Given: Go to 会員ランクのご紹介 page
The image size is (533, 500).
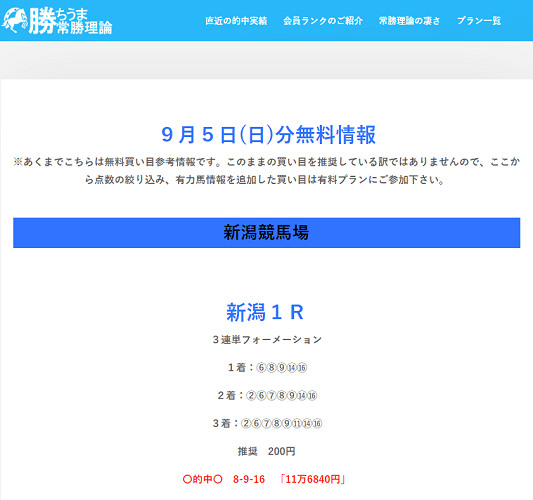Looking at the screenshot, I should (323, 21).
